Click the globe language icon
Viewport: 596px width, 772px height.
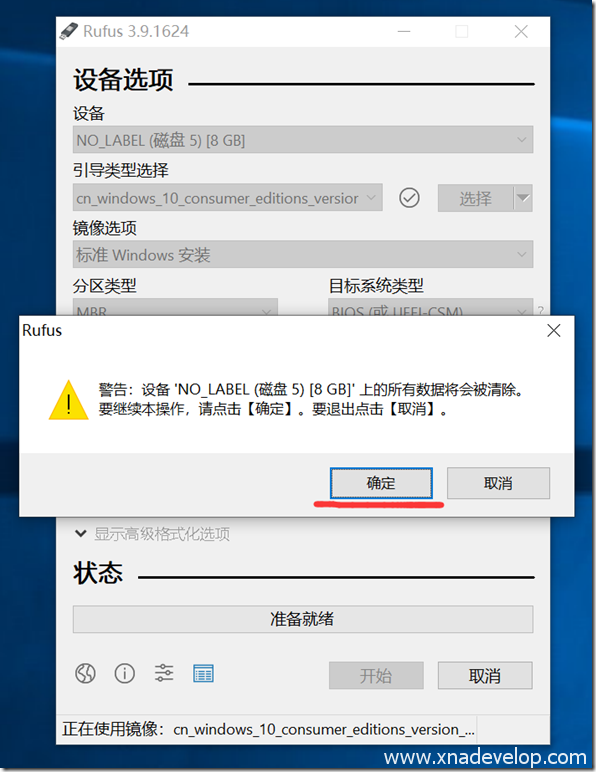tap(85, 673)
